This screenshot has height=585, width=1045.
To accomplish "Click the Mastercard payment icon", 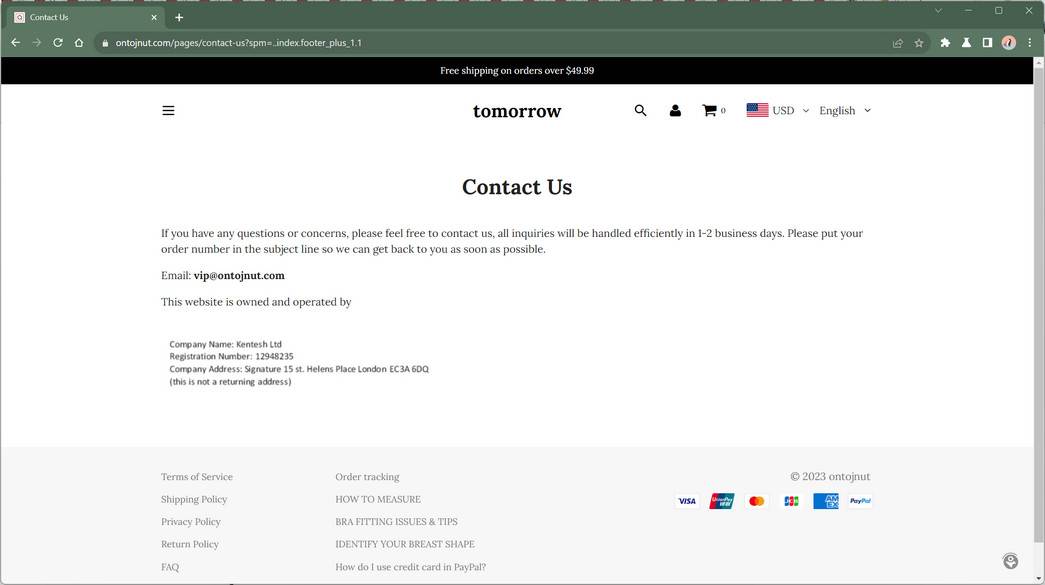I will pyautogui.click(x=756, y=501).
